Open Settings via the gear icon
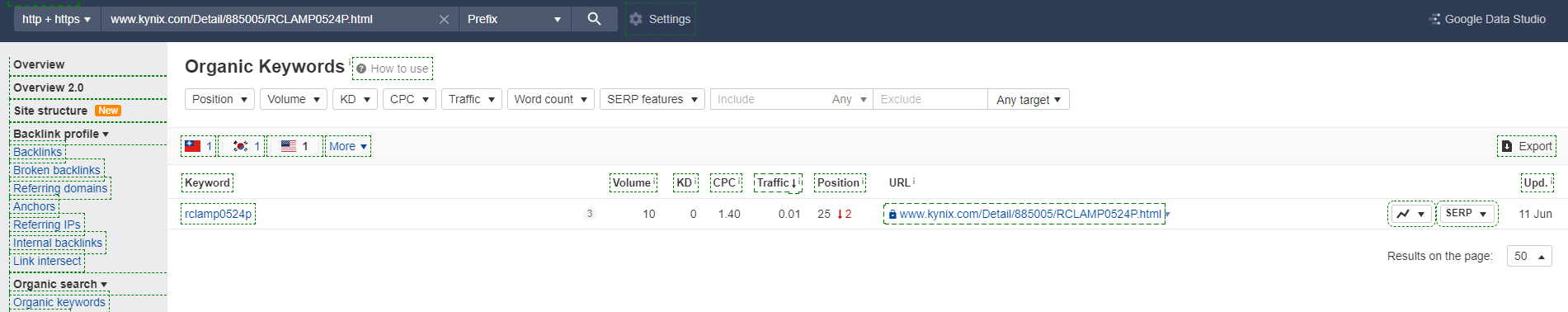1568x312 pixels. click(660, 19)
